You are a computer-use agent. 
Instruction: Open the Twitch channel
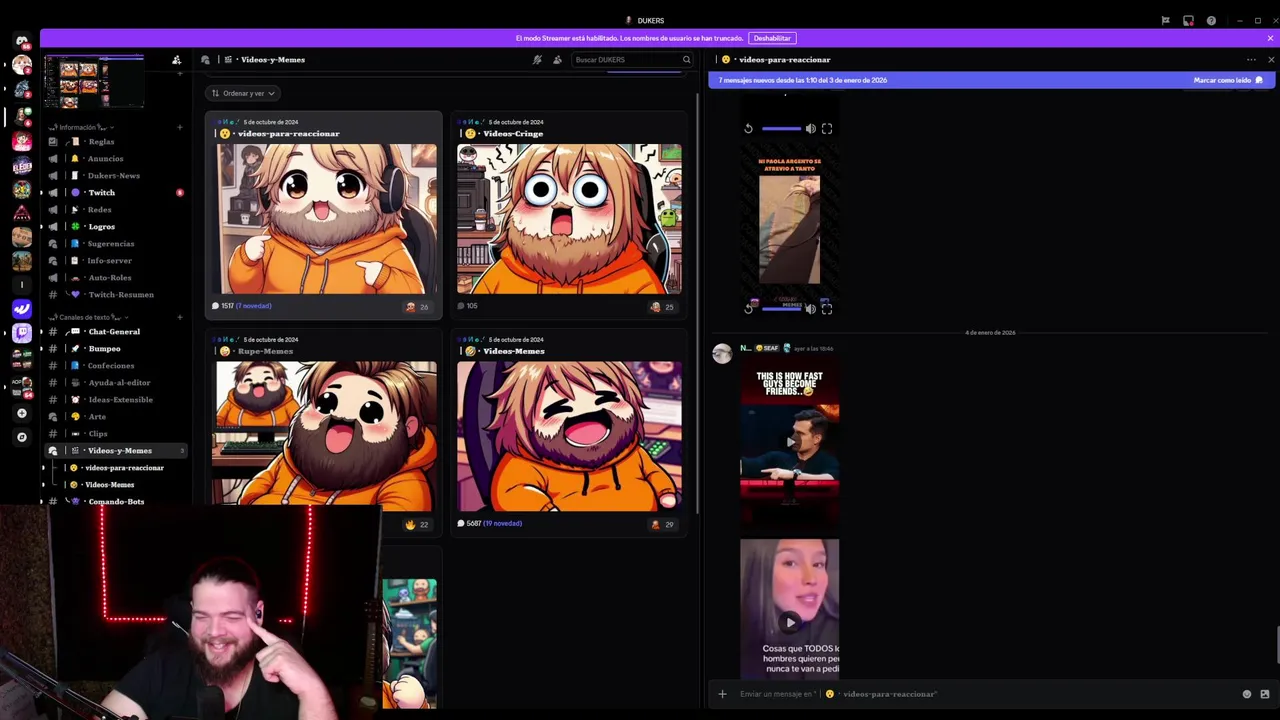point(115,192)
